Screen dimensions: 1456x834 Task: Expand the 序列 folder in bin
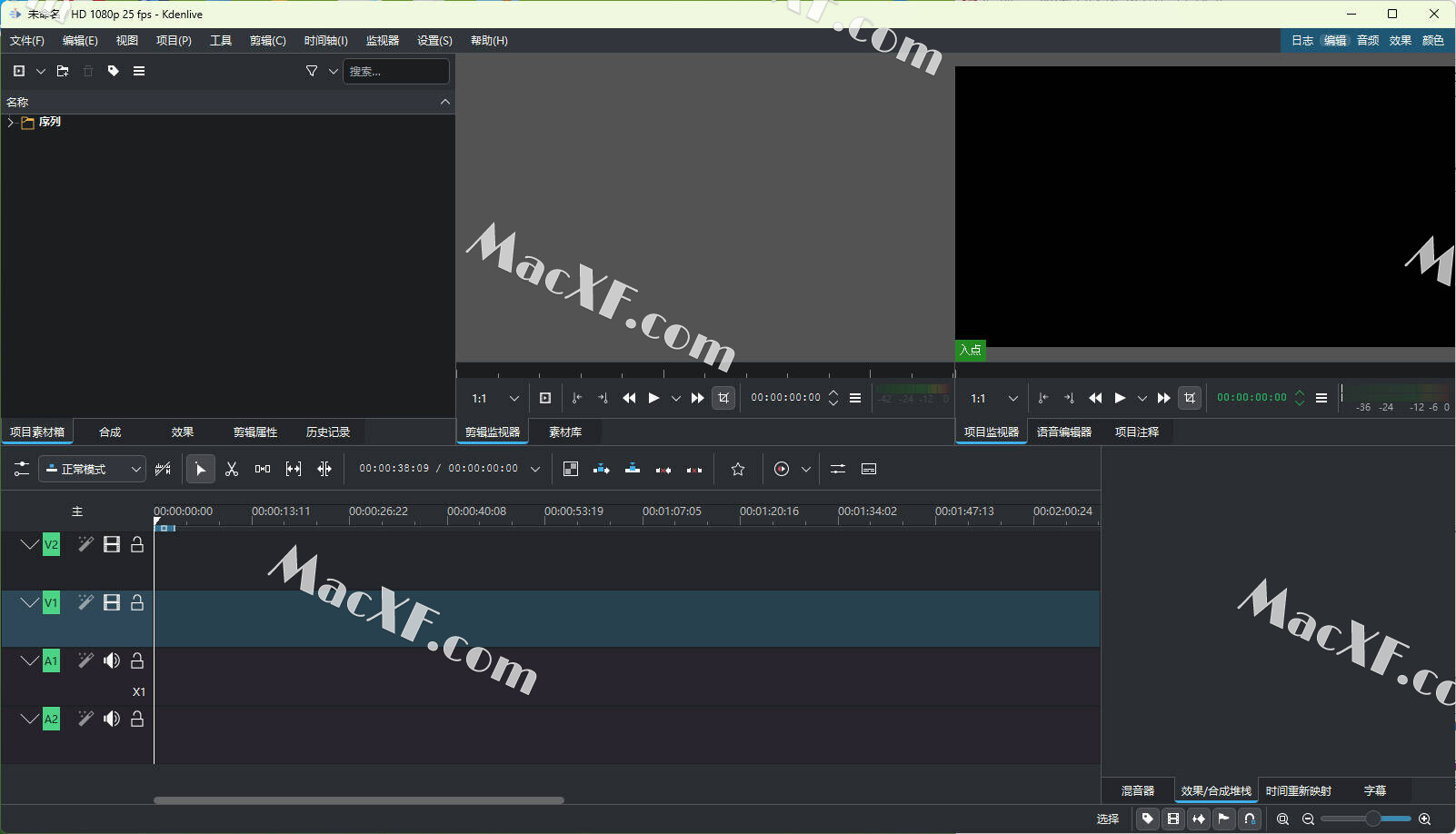tap(10, 122)
